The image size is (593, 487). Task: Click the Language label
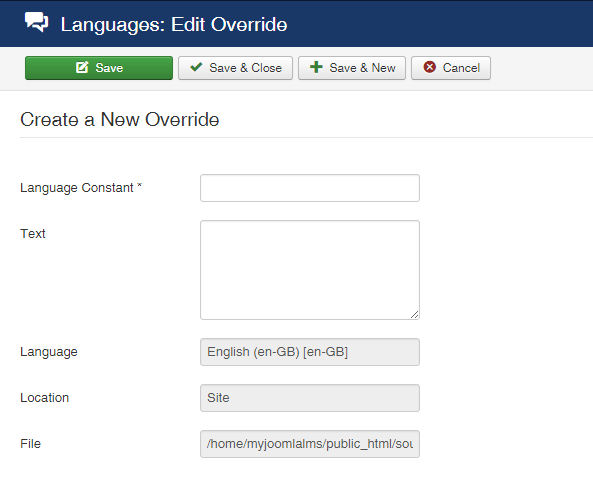[x=49, y=352]
